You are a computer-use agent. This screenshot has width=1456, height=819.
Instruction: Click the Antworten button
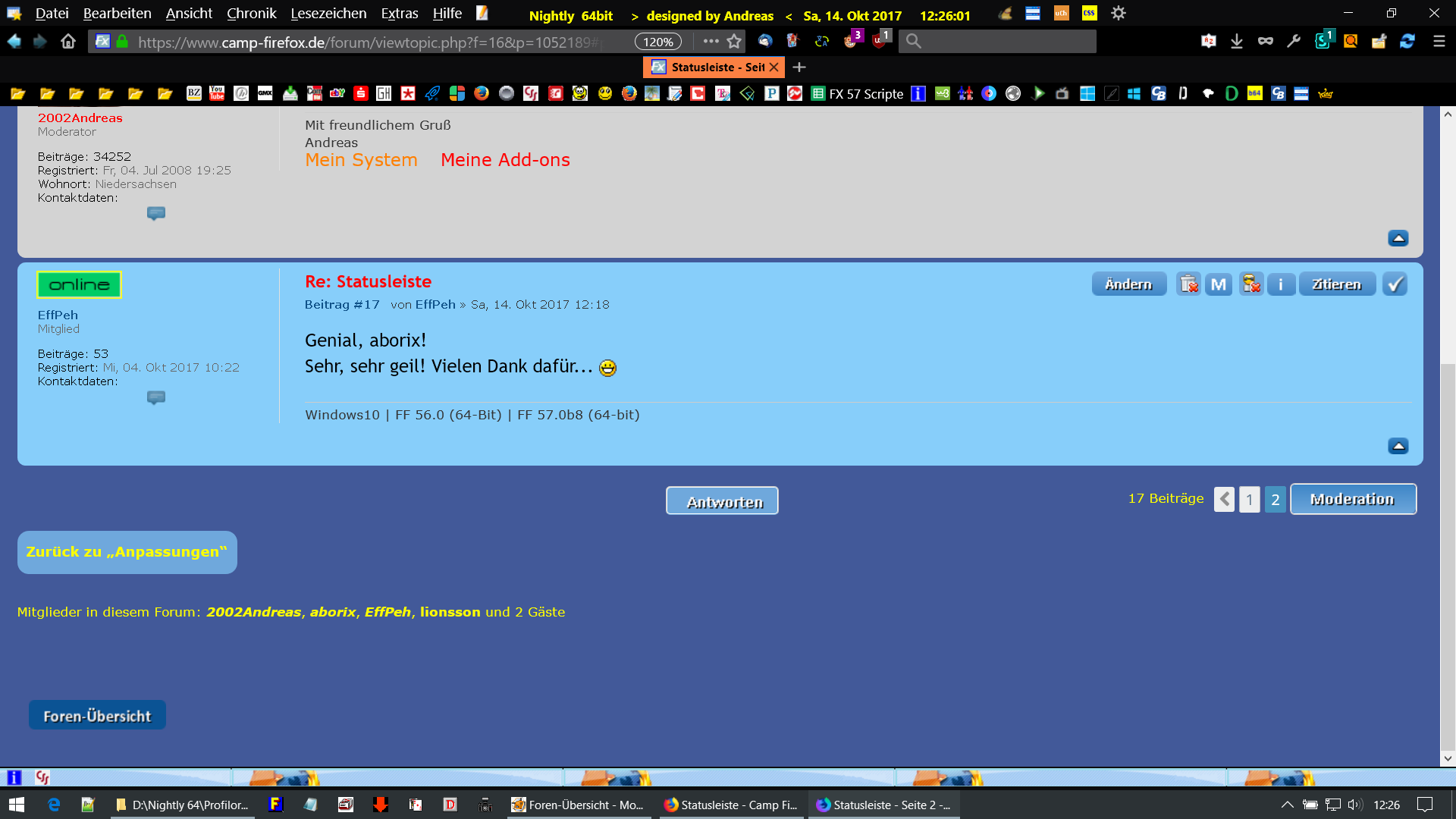(x=722, y=501)
